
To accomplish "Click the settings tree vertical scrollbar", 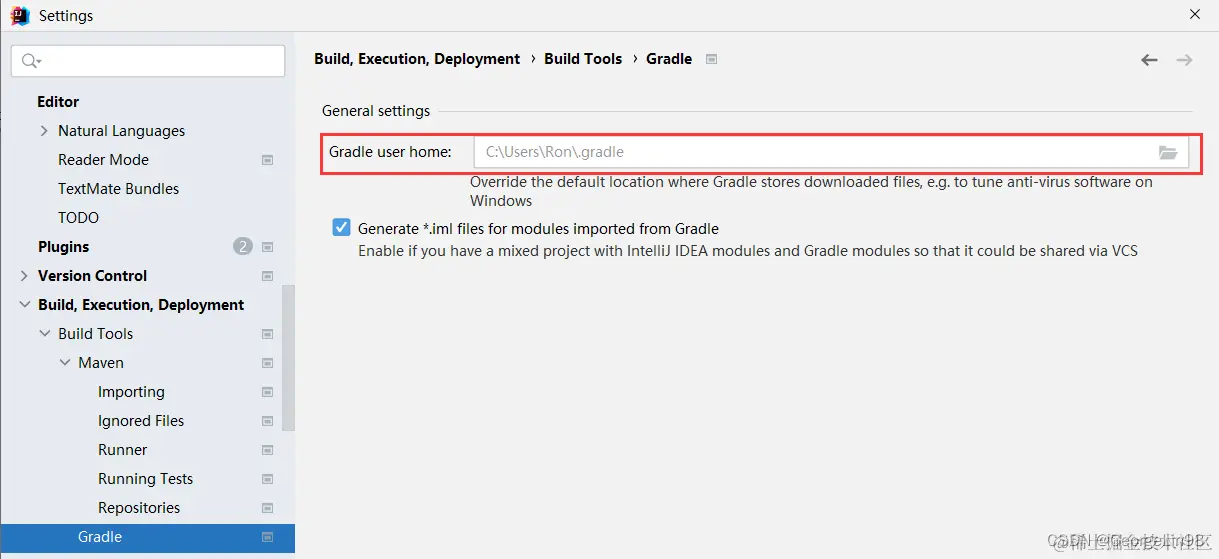I will 288,357.
